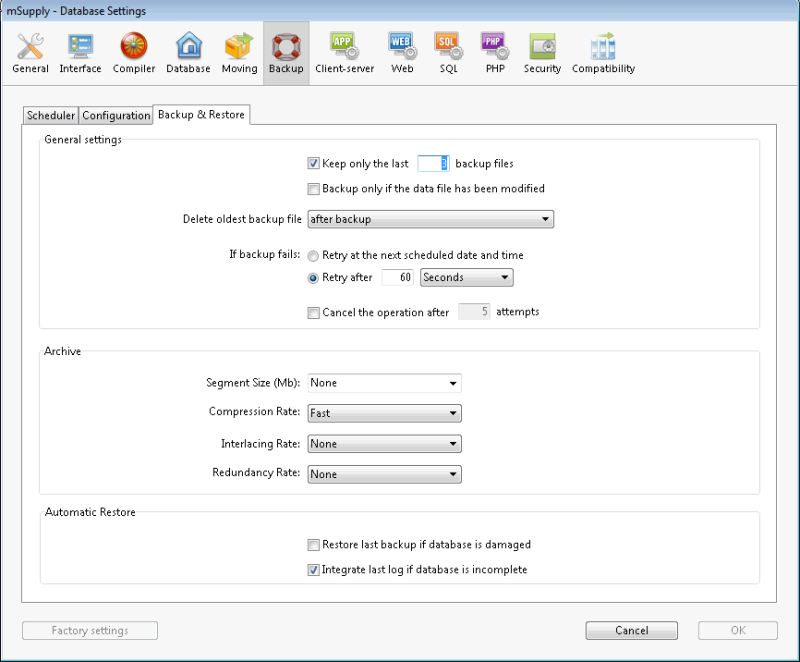Image resolution: width=800 pixels, height=662 pixels.
Task: Change the retry interval units from Seconds
Action: tap(466, 278)
